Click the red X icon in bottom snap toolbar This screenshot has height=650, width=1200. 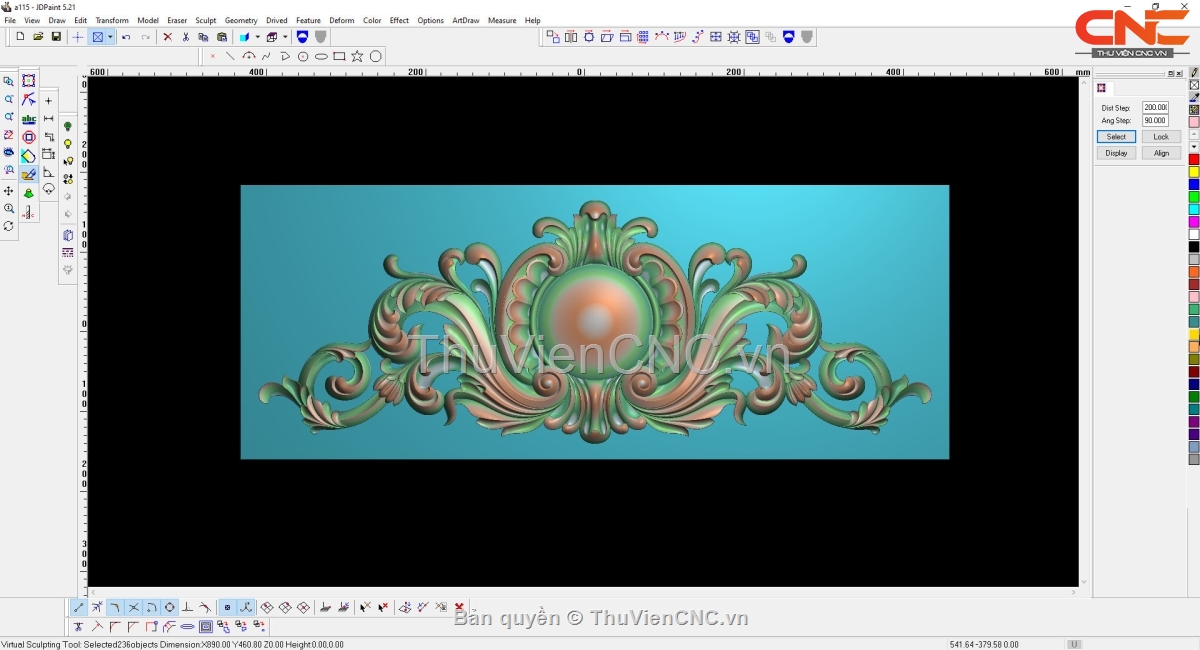click(x=459, y=607)
